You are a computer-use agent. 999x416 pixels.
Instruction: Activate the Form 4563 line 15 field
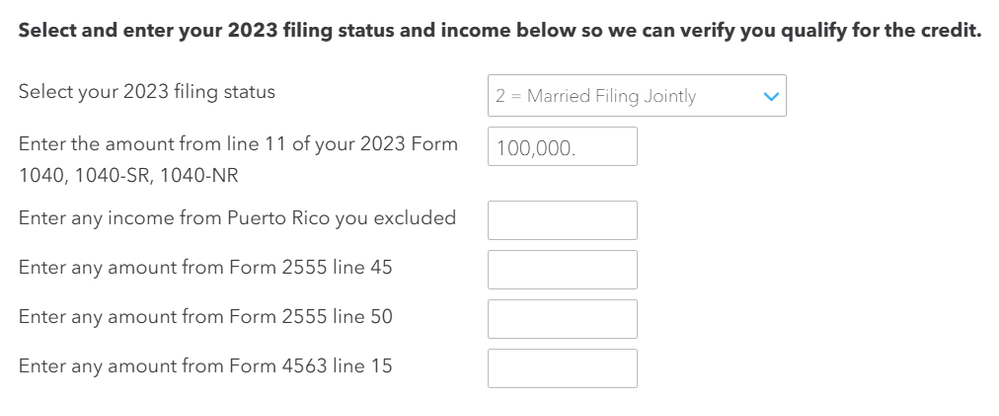(x=562, y=367)
